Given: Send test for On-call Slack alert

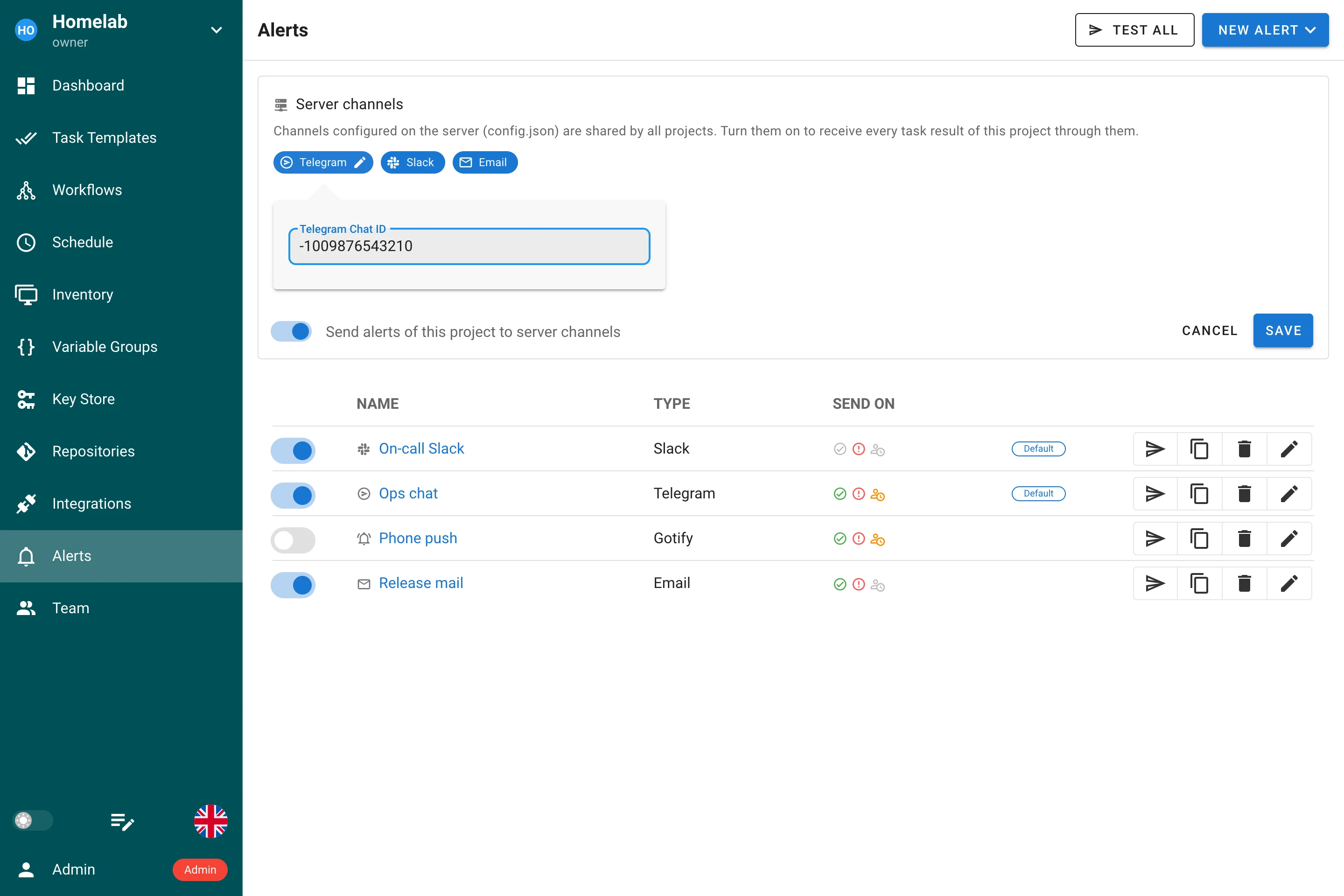Looking at the screenshot, I should click(1155, 449).
